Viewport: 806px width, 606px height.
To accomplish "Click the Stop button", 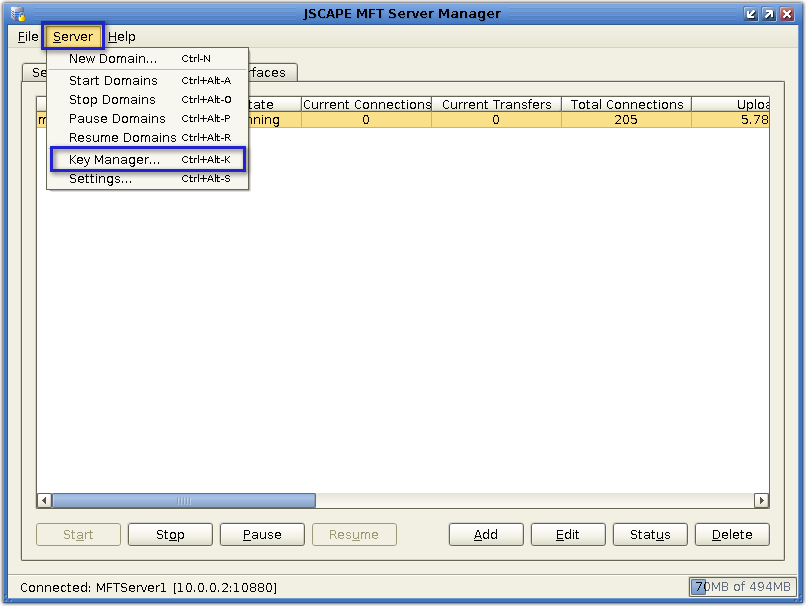I will tap(170, 535).
